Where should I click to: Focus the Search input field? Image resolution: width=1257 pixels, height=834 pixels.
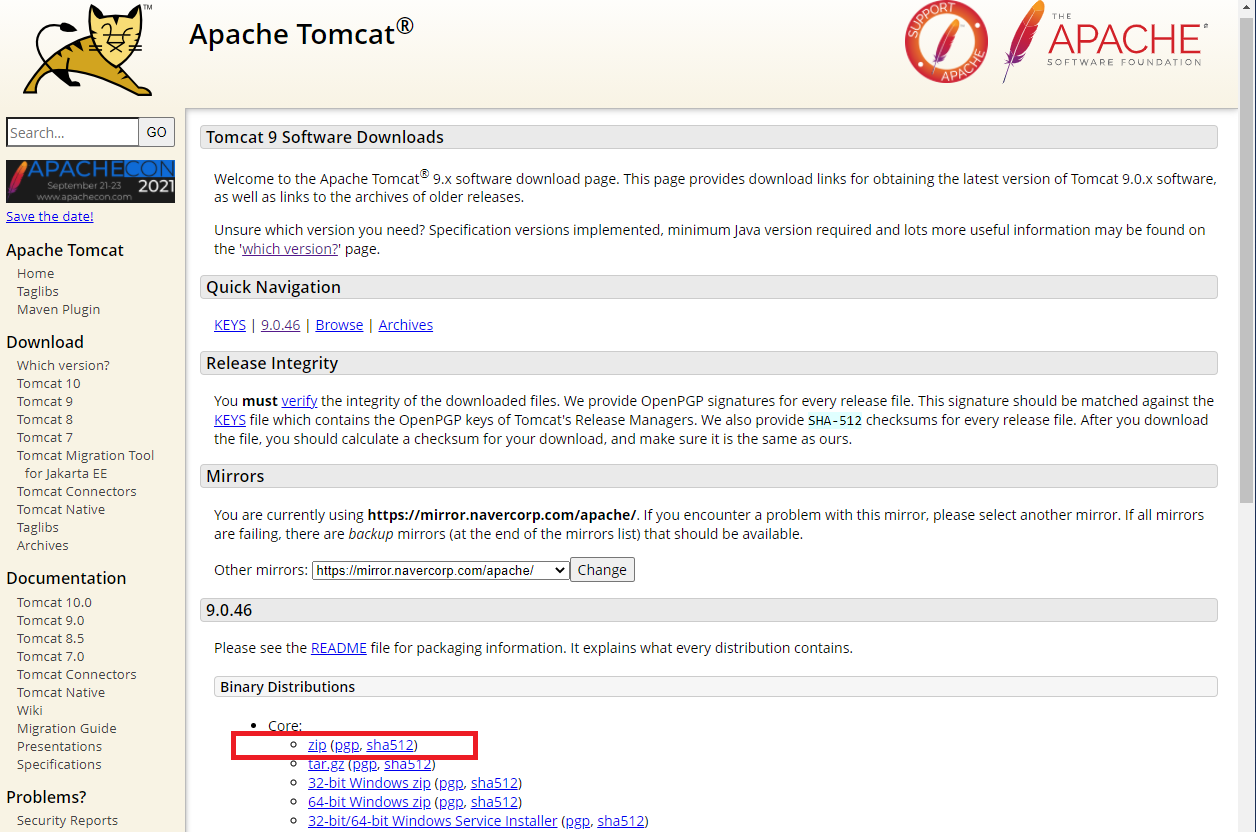pos(72,132)
